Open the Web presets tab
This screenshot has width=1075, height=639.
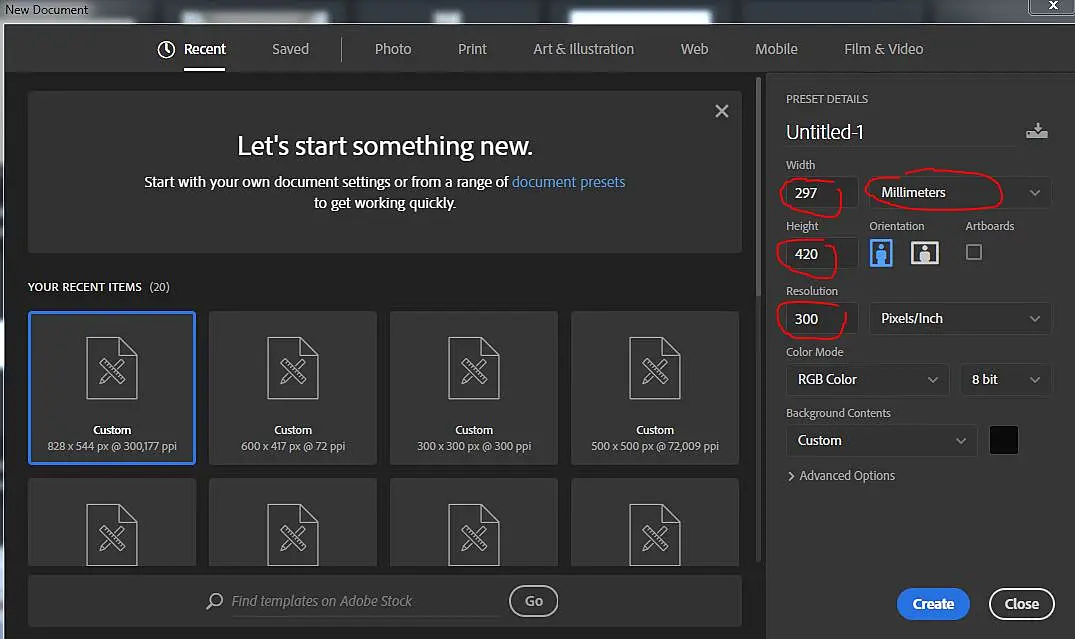coord(694,49)
